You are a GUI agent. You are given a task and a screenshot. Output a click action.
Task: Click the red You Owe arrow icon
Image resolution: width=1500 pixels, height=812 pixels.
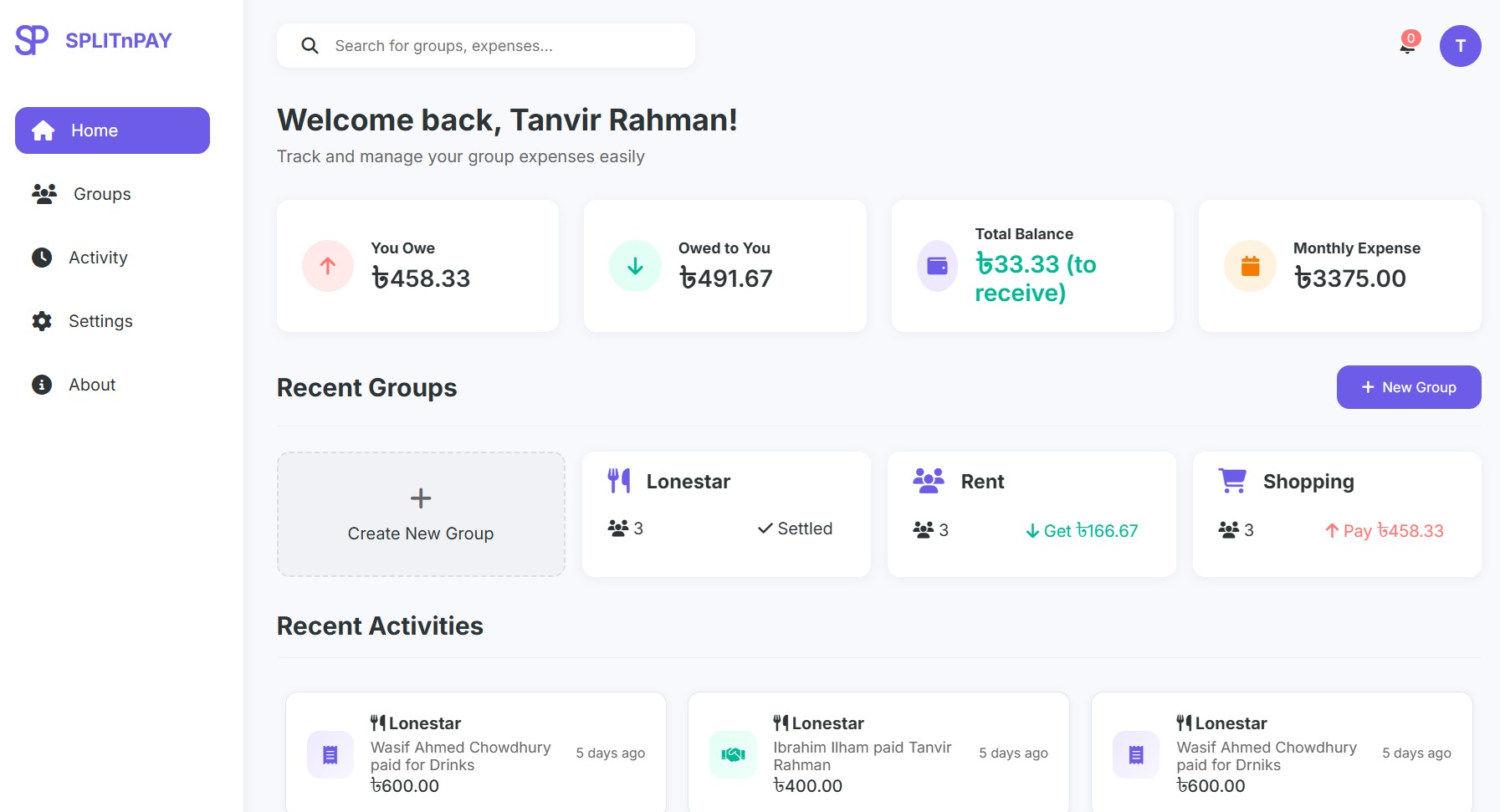tap(328, 266)
